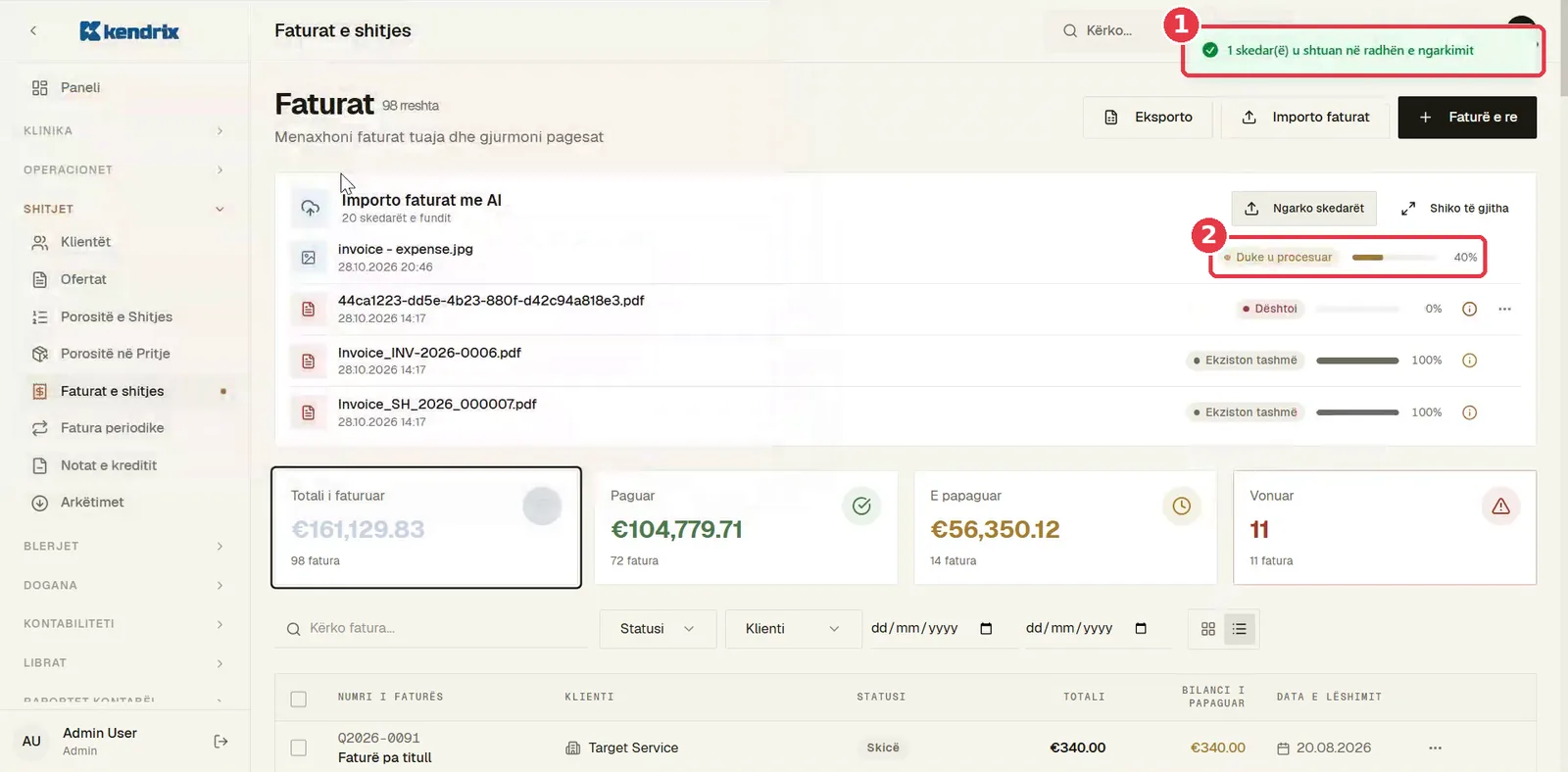Viewport: 1568px width, 772px height.
Task: Click Shiko të gjitha to expand files
Action: [1454, 209]
